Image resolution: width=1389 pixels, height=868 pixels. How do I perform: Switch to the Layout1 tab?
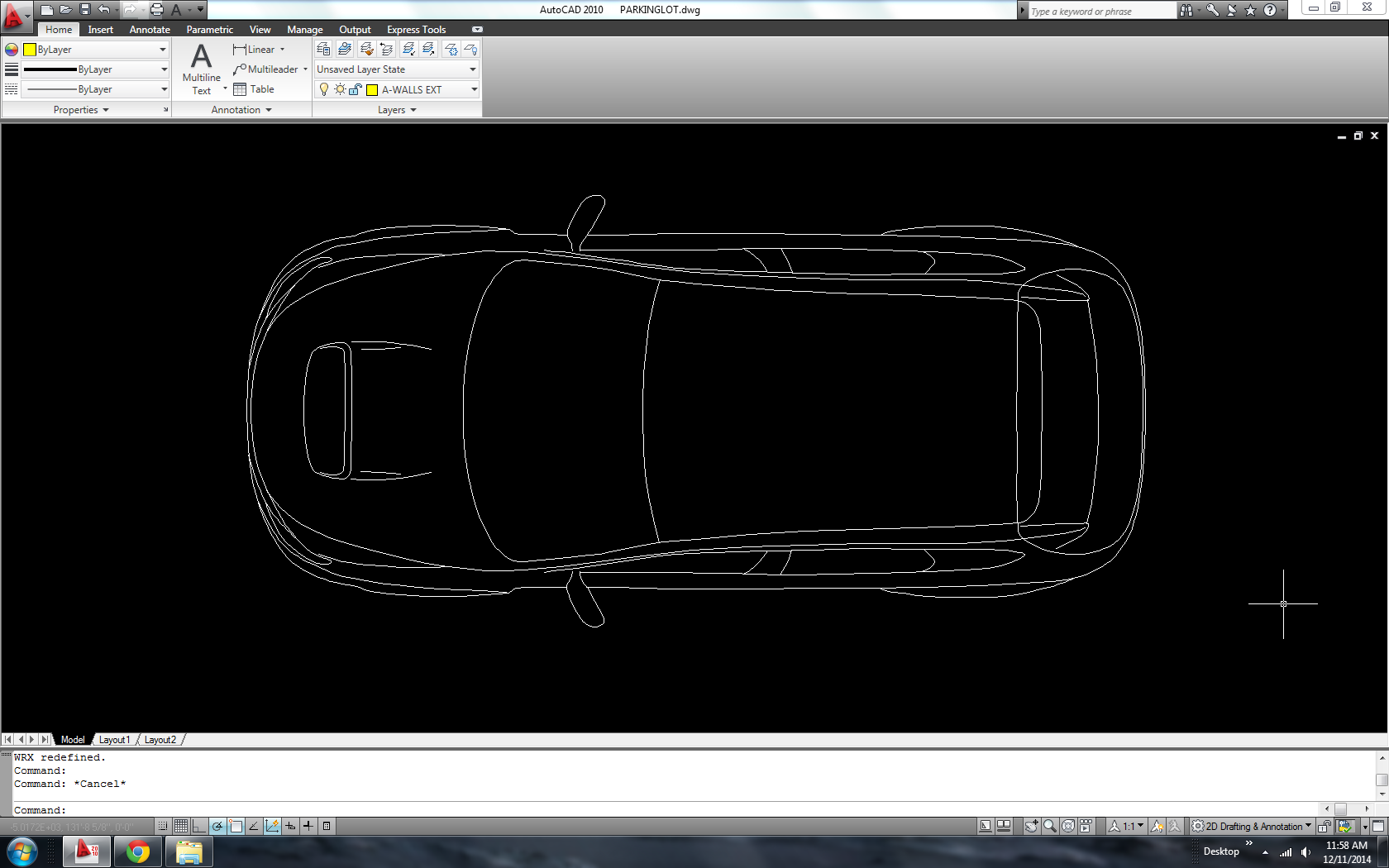(x=115, y=740)
